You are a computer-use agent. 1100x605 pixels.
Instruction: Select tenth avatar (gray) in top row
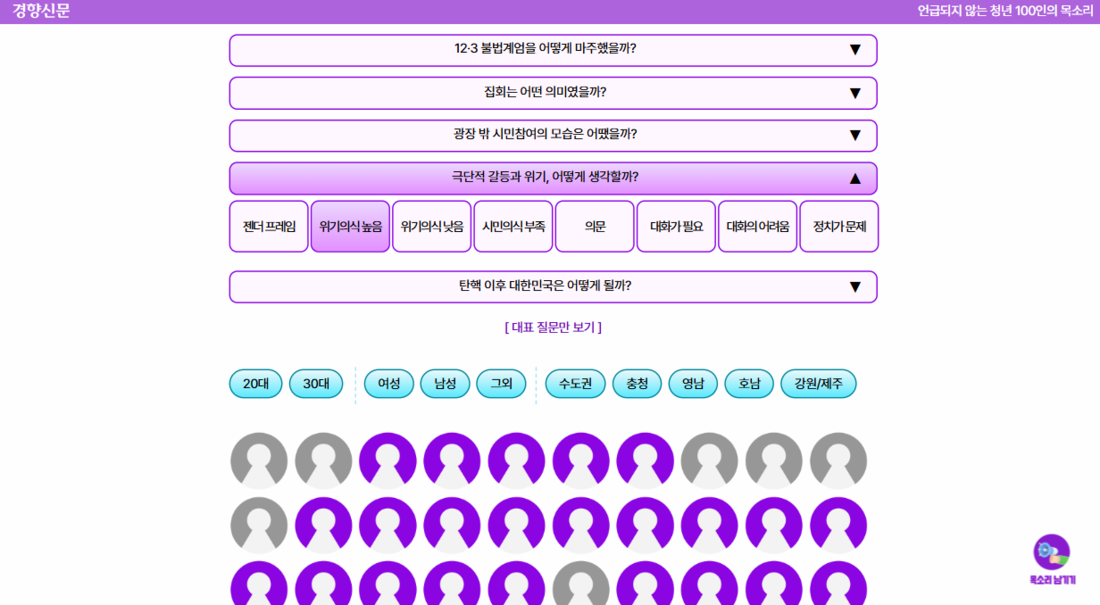point(838,460)
